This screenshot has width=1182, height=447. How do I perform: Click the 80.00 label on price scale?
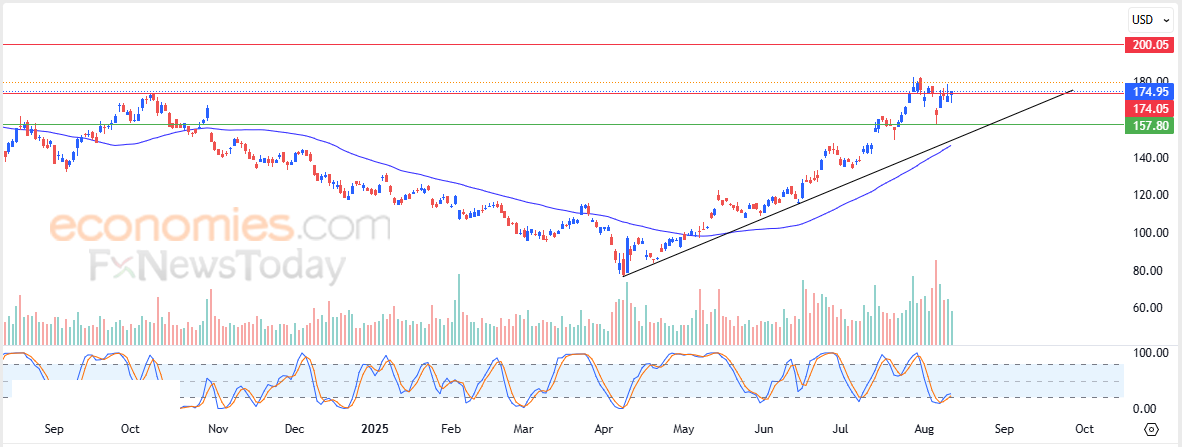pos(1153,271)
